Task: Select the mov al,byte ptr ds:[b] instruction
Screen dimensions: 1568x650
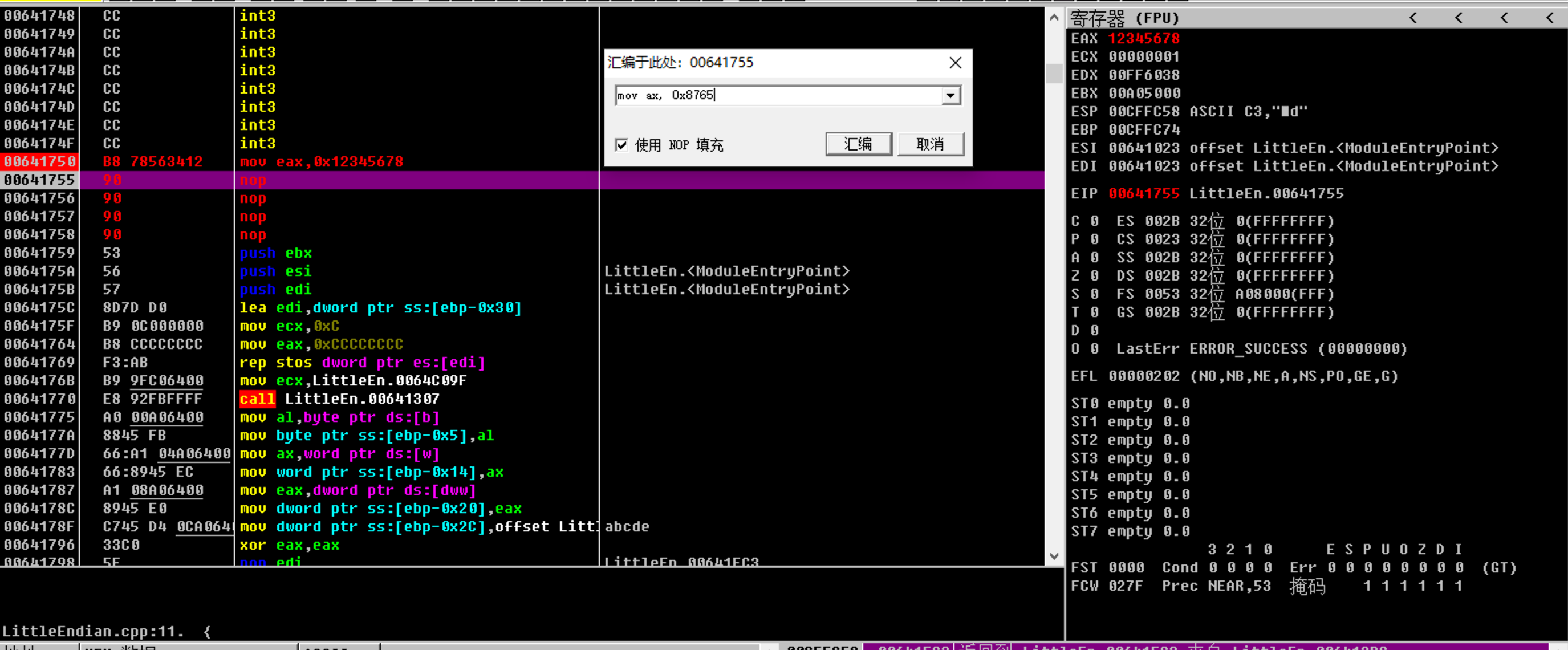Action: tap(340, 417)
